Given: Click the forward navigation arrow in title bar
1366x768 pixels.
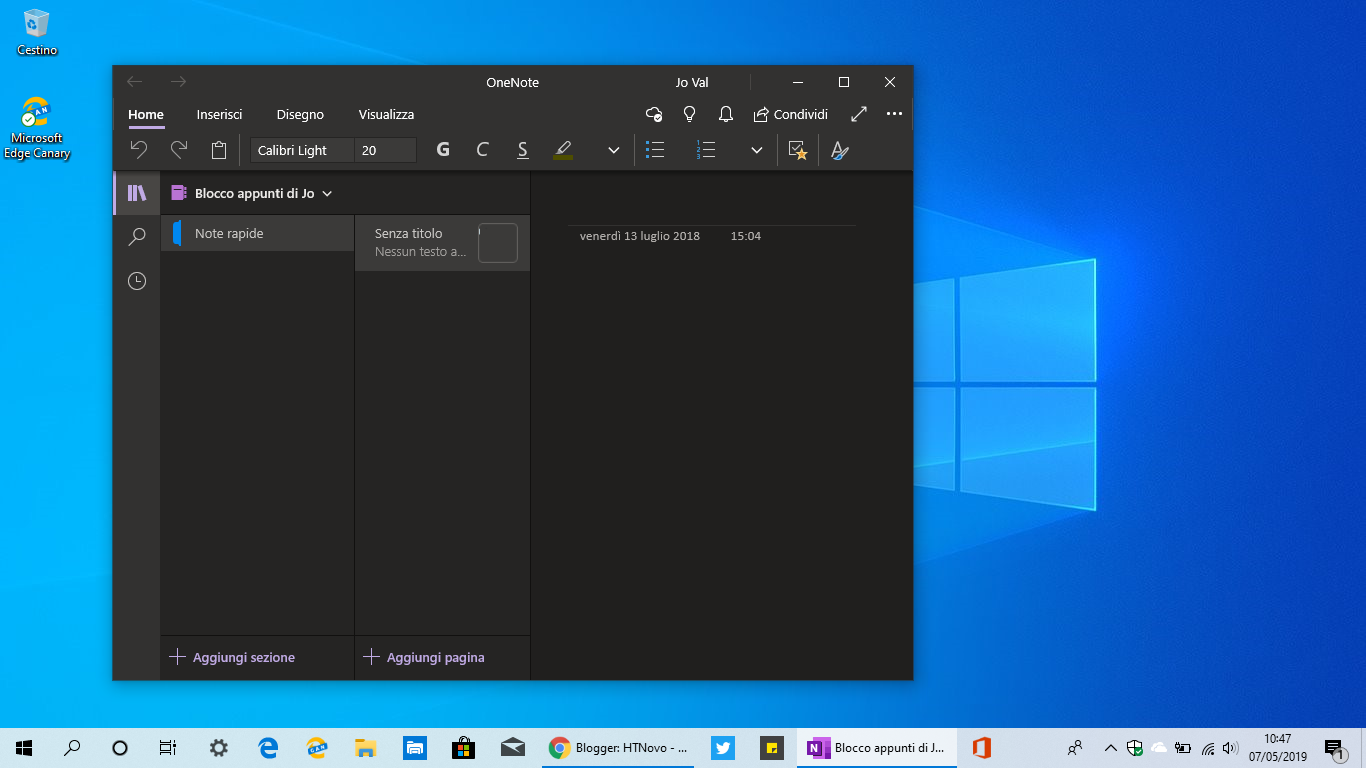Looking at the screenshot, I should (x=178, y=82).
